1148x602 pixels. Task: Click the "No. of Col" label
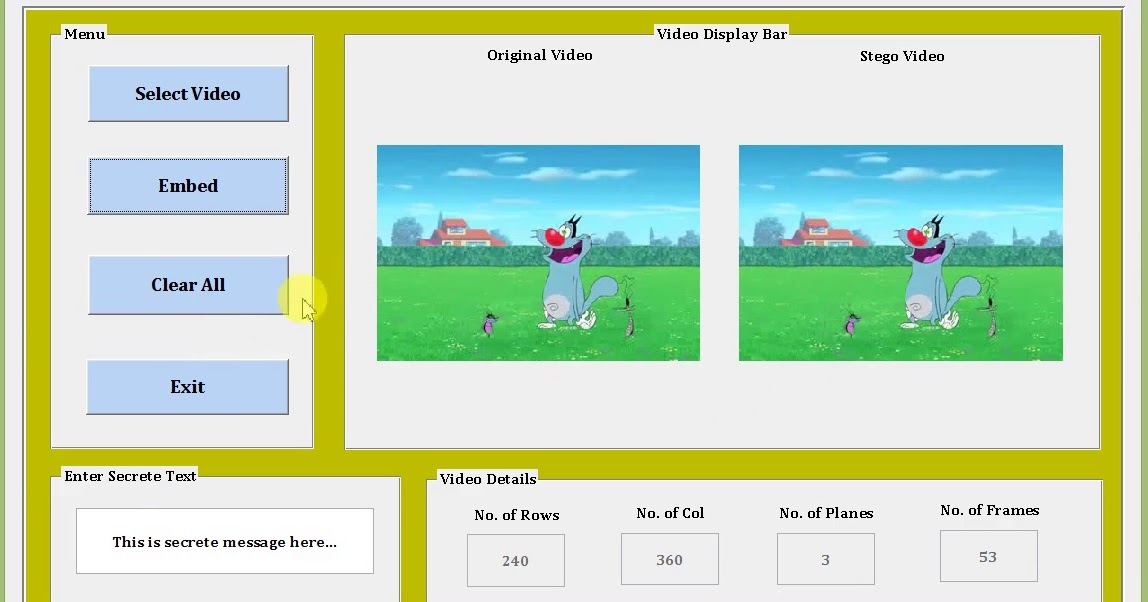pos(670,513)
